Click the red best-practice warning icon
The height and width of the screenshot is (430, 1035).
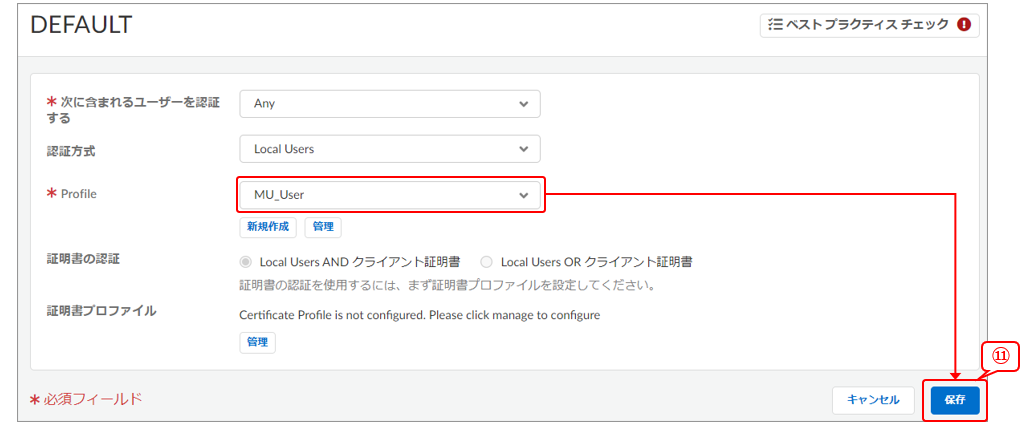coord(964,25)
